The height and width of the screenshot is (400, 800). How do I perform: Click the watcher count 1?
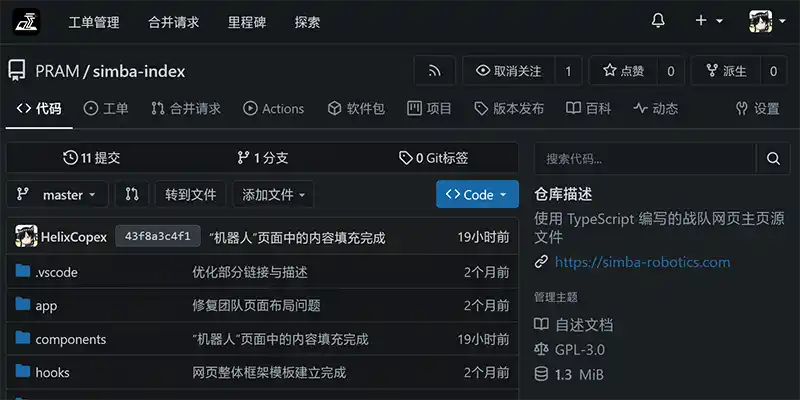[568, 70]
